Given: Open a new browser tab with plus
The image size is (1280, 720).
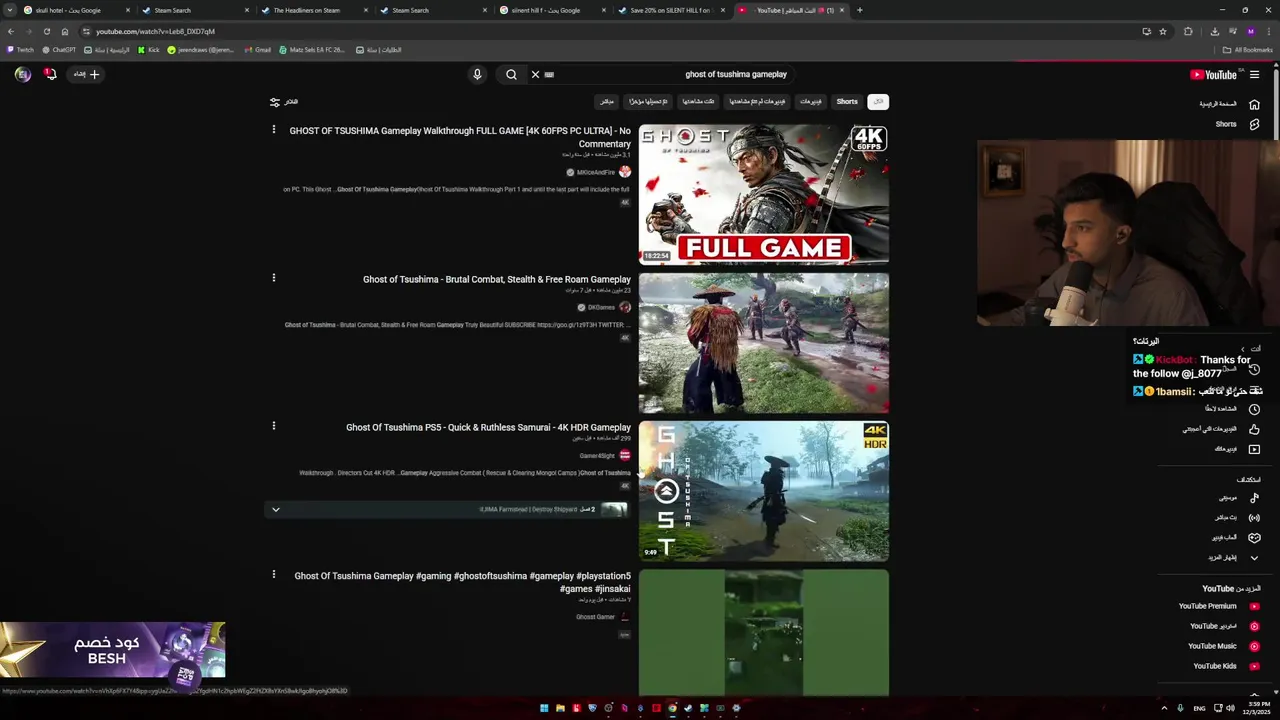Looking at the screenshot, I should (x=860, y=10).
